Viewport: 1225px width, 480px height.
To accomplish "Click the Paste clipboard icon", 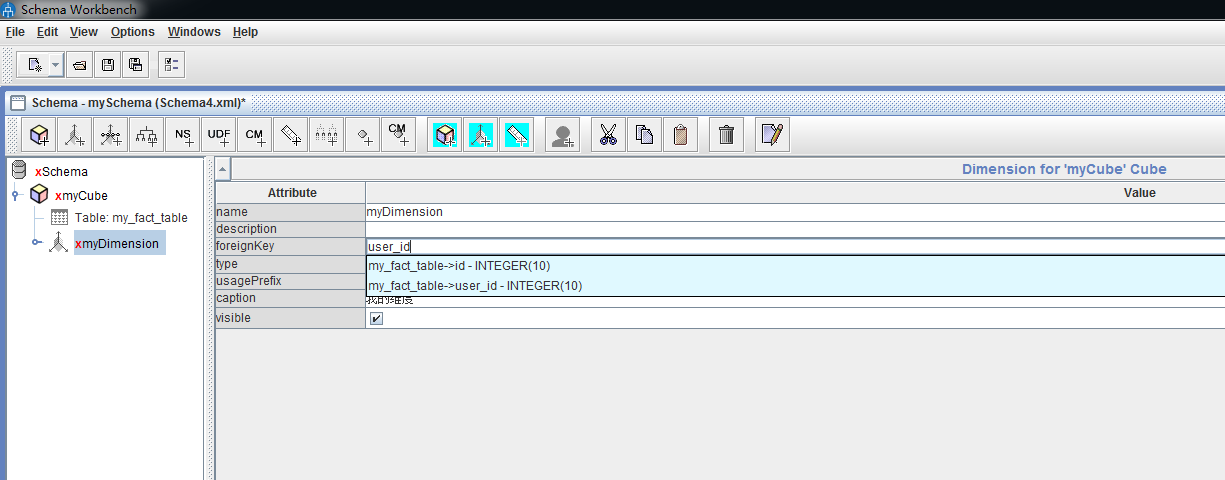I will [681, 134].
